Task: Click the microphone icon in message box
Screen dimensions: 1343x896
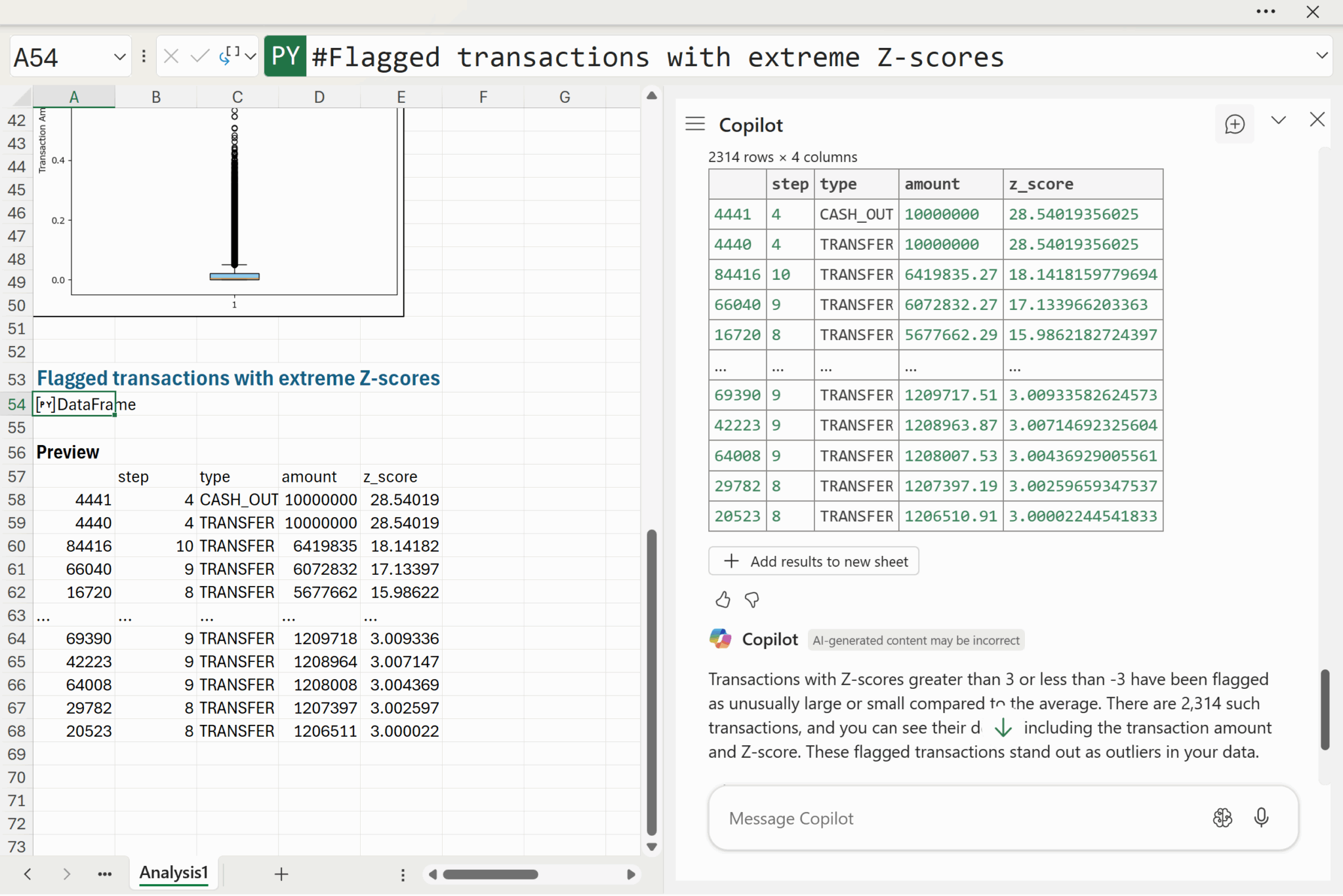Action: click(1261, 817)
